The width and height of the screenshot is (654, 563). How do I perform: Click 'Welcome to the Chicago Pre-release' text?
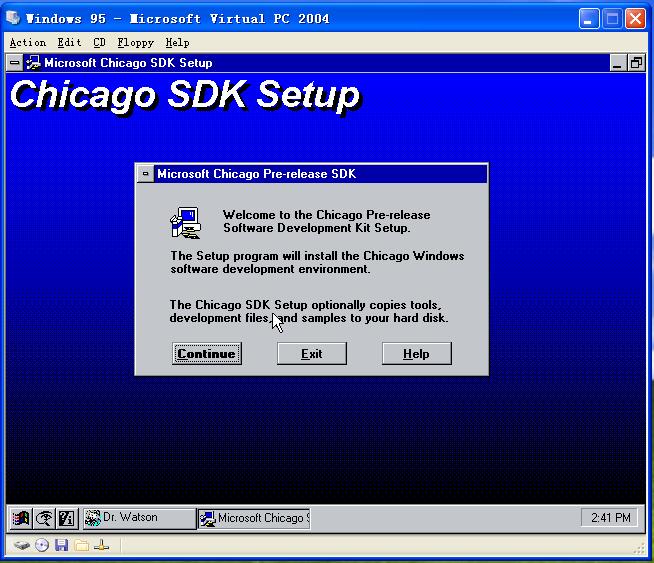(327, 215)
